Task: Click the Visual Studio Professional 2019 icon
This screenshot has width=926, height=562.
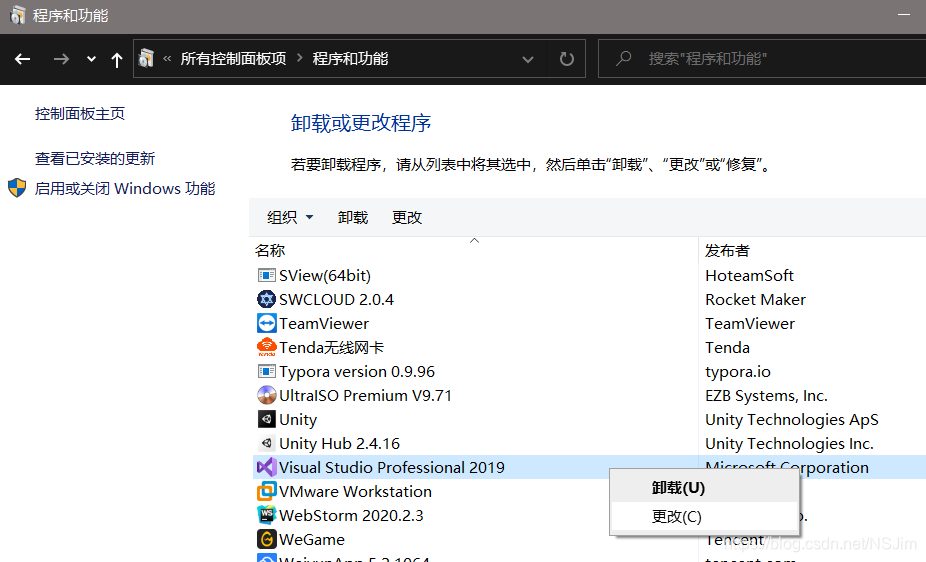Action: (x=266, y=468)
